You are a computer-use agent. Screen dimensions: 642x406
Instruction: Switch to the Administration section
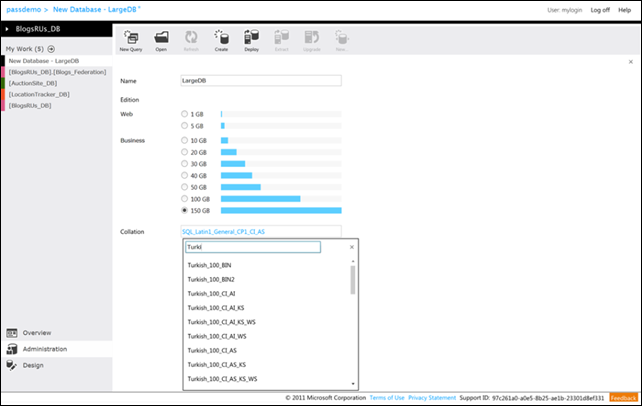point(57,349)
